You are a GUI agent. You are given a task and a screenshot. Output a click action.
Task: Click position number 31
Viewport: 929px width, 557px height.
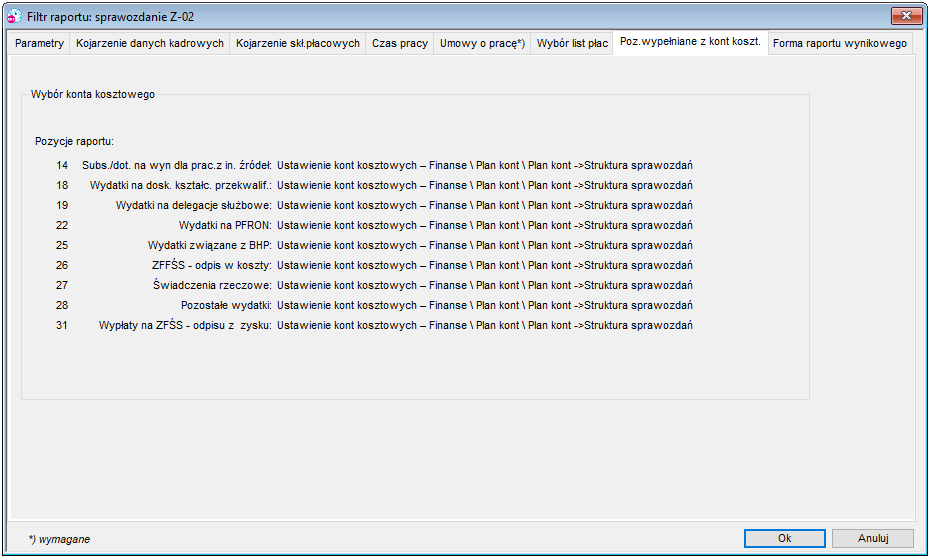click(x=62, y=325)
